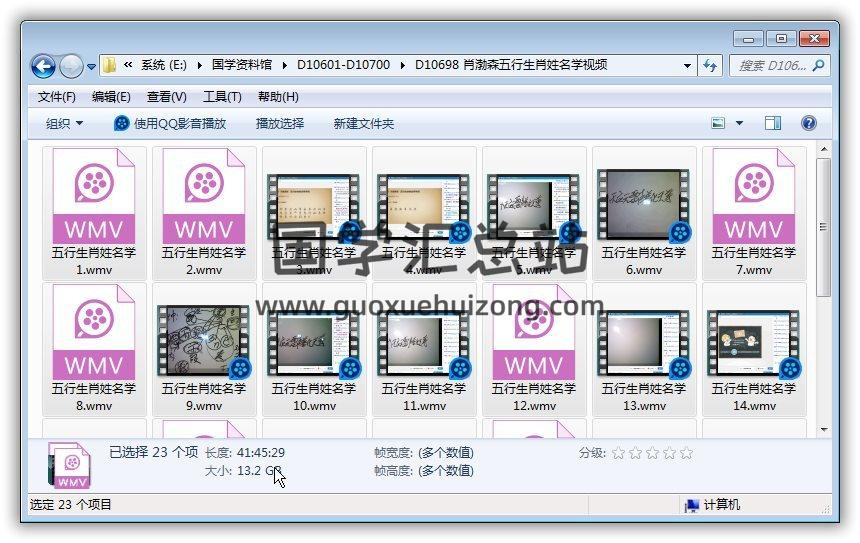Close the Explorer window
Screen dimensions: 860x543
click(814, 38)
